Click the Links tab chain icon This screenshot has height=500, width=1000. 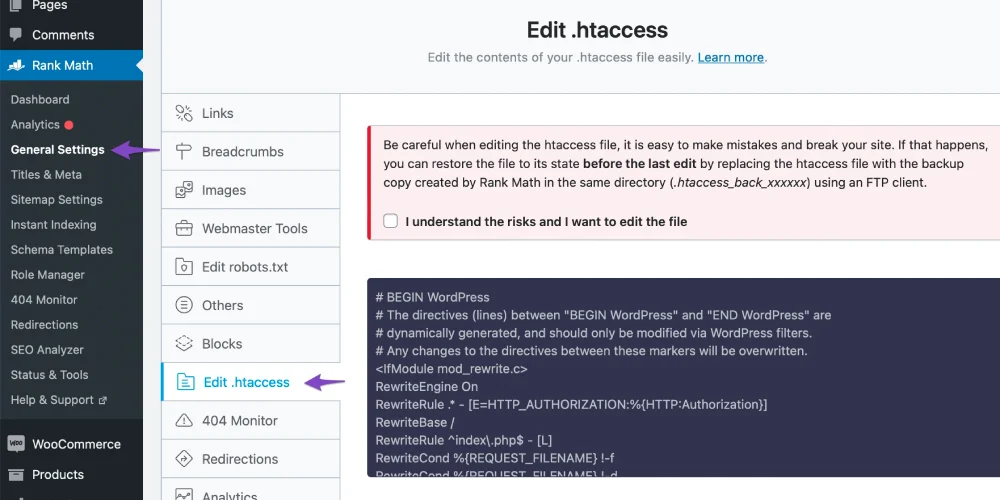(184, 114)
